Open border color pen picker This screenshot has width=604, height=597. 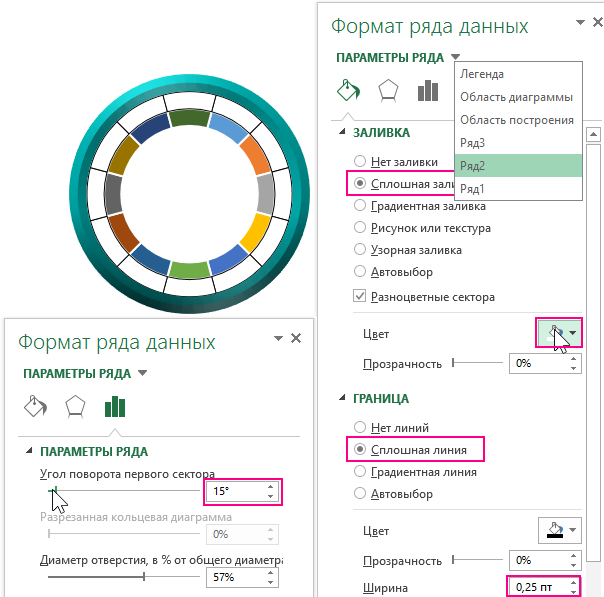pyautogui.click(x=558, y=531)
